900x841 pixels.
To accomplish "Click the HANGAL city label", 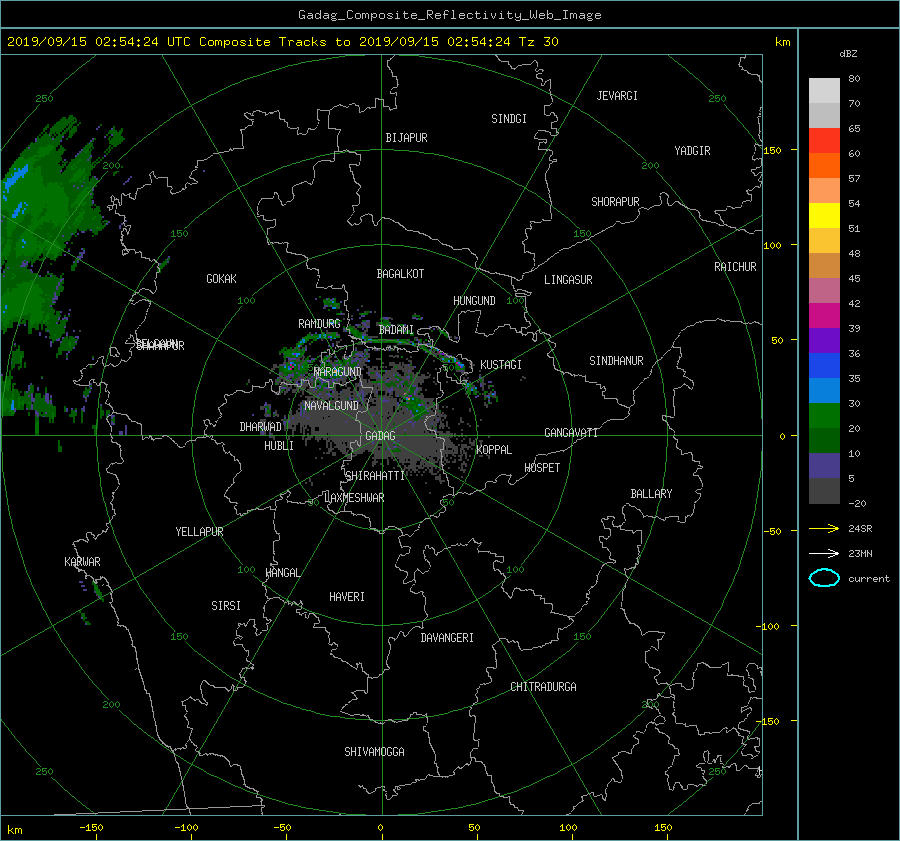I will point(282,573).
